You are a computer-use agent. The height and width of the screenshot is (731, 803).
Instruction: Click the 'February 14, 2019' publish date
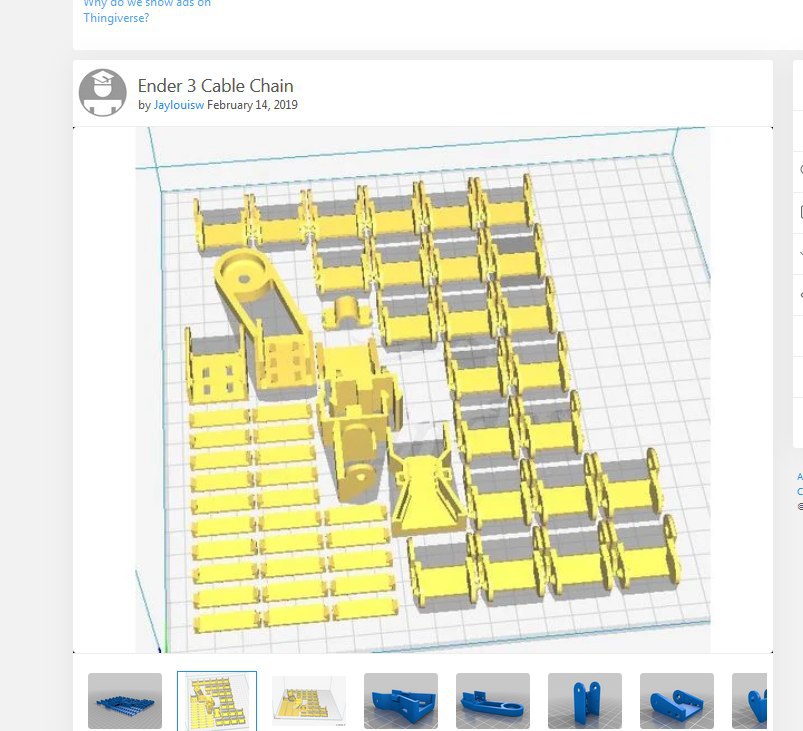pos(252,105)
